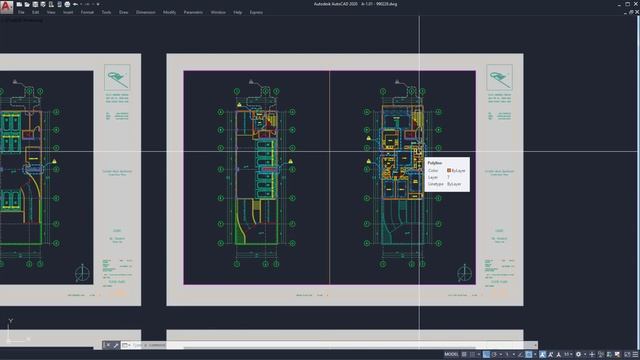Click the Open file icon in Quick Access toolbar

(27, 4)
